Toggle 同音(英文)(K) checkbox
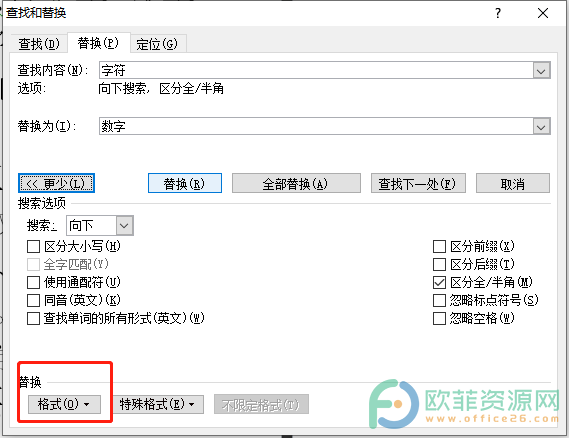This screenshot has width=569, height=438. click(33, 300)
